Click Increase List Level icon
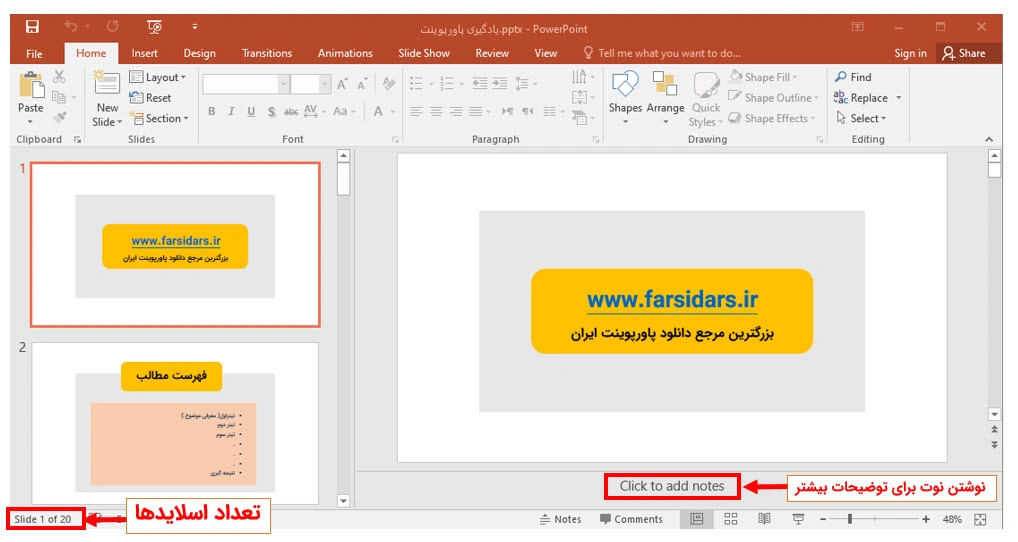The width and height of the screenshot is (1018, 542). click(499, 83)
